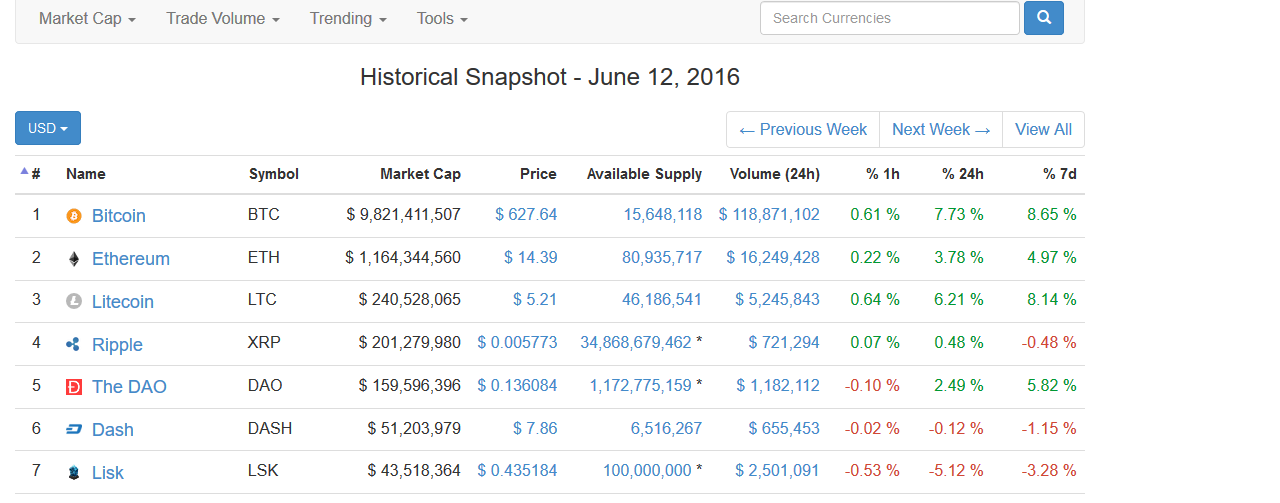
Task: Click Ethereum volume $ 16,249,428
Action: [x=773, y=257]
